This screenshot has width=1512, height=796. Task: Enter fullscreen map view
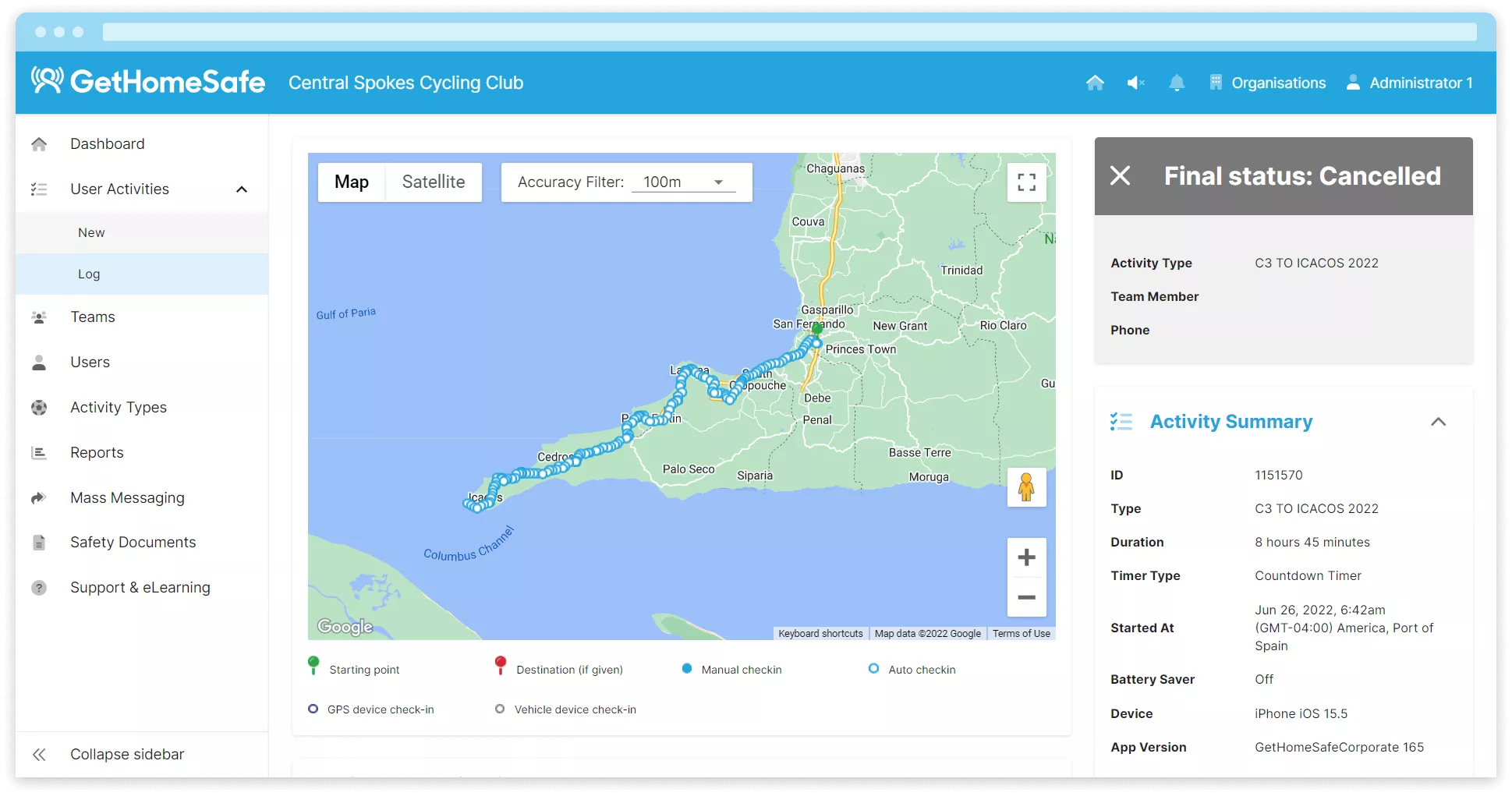(1026, 182)
